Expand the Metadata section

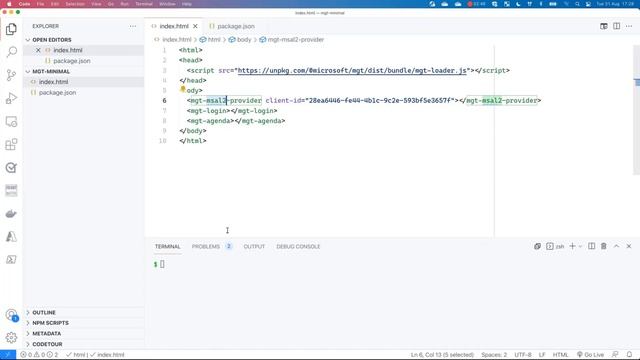pyautogui.click(x=47, y=333)
